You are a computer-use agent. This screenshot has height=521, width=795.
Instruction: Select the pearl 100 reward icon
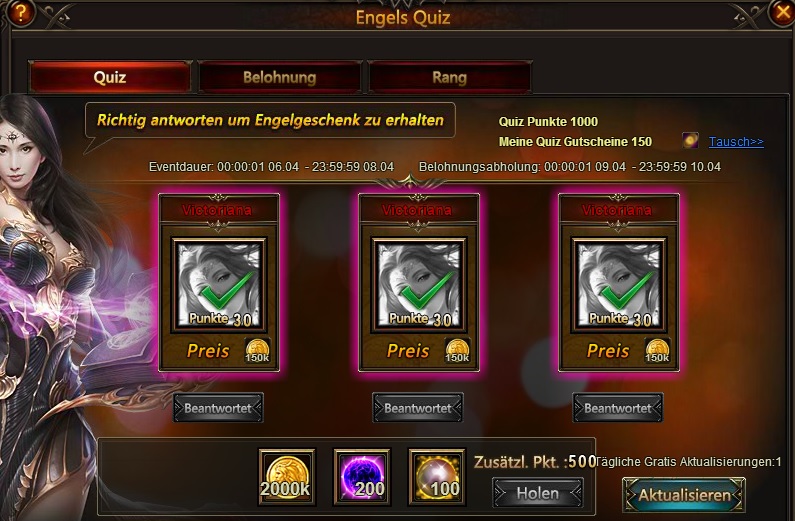437,477
